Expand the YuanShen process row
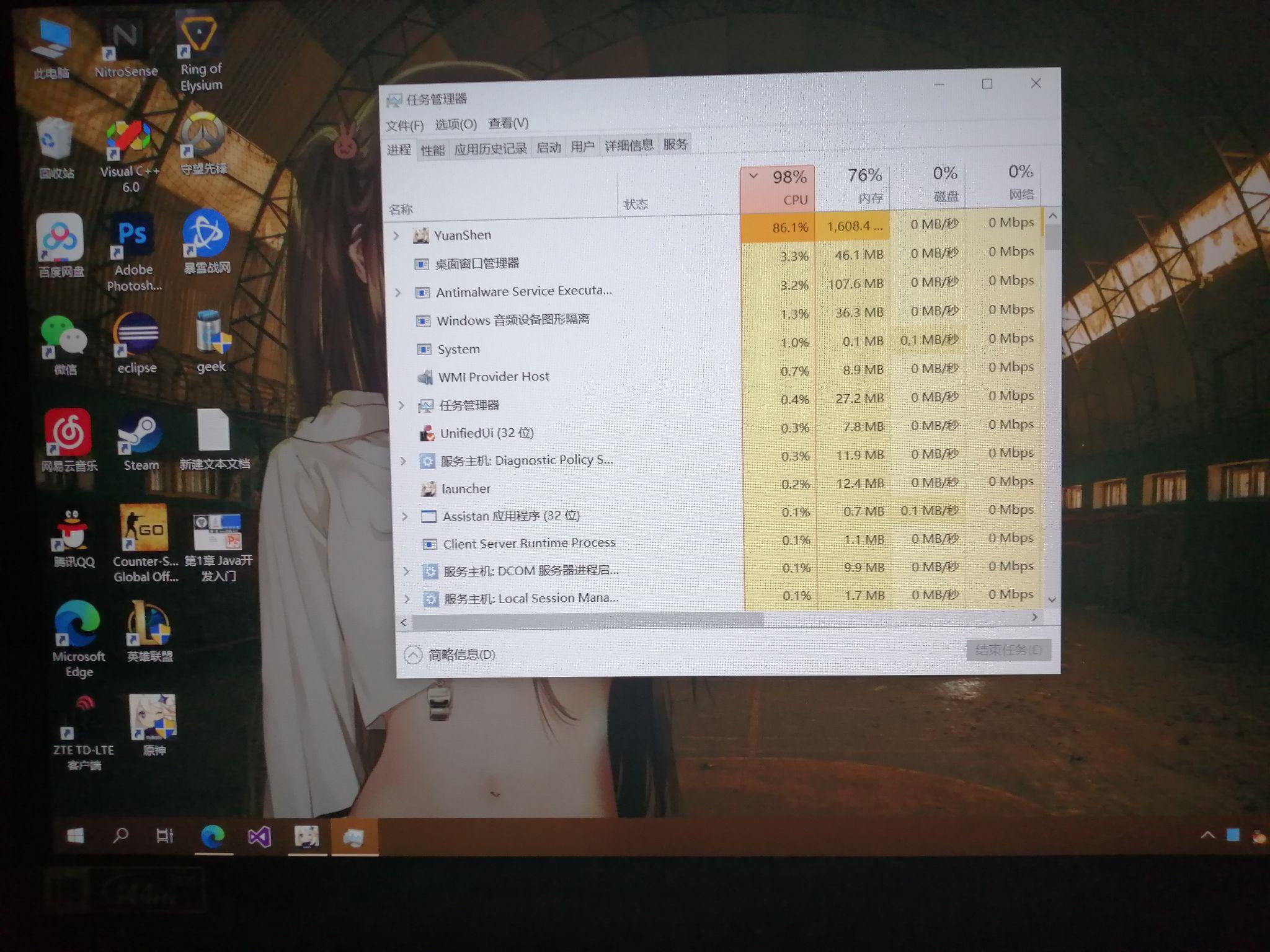Image resolution: width=1270 pixels, height=952 pixels. pyautogui.click(x=397, y=236)
